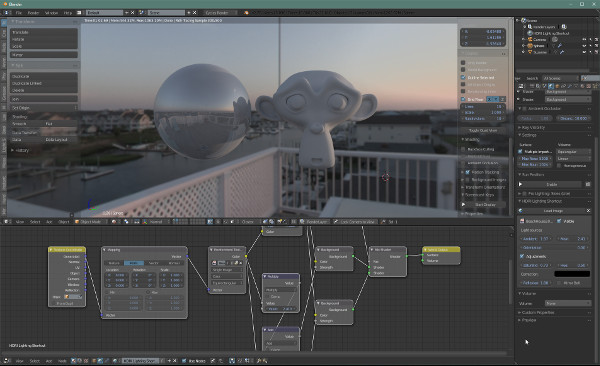Click unlink X icon beside Load Image

(x=589, y=211)
